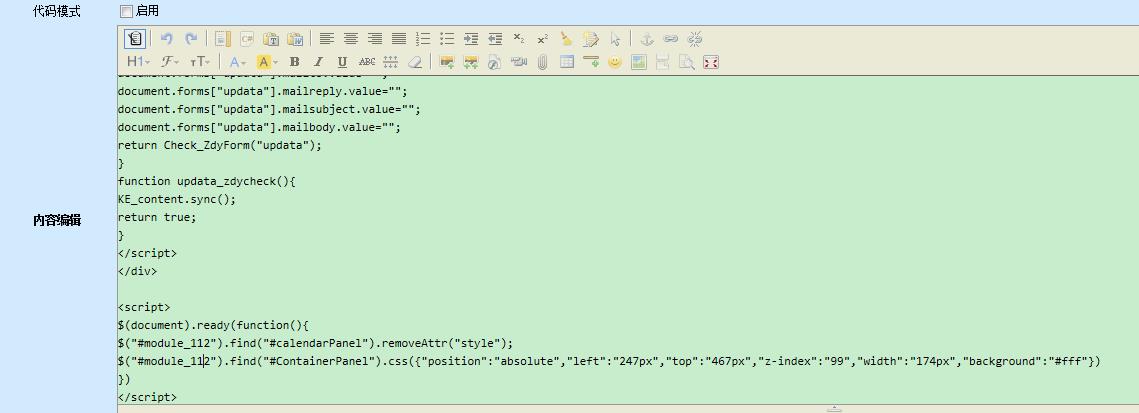The image size is (1139, 413).
Task: Insert a file attachment with the paperclip icon
Action: tap(543, 62)
